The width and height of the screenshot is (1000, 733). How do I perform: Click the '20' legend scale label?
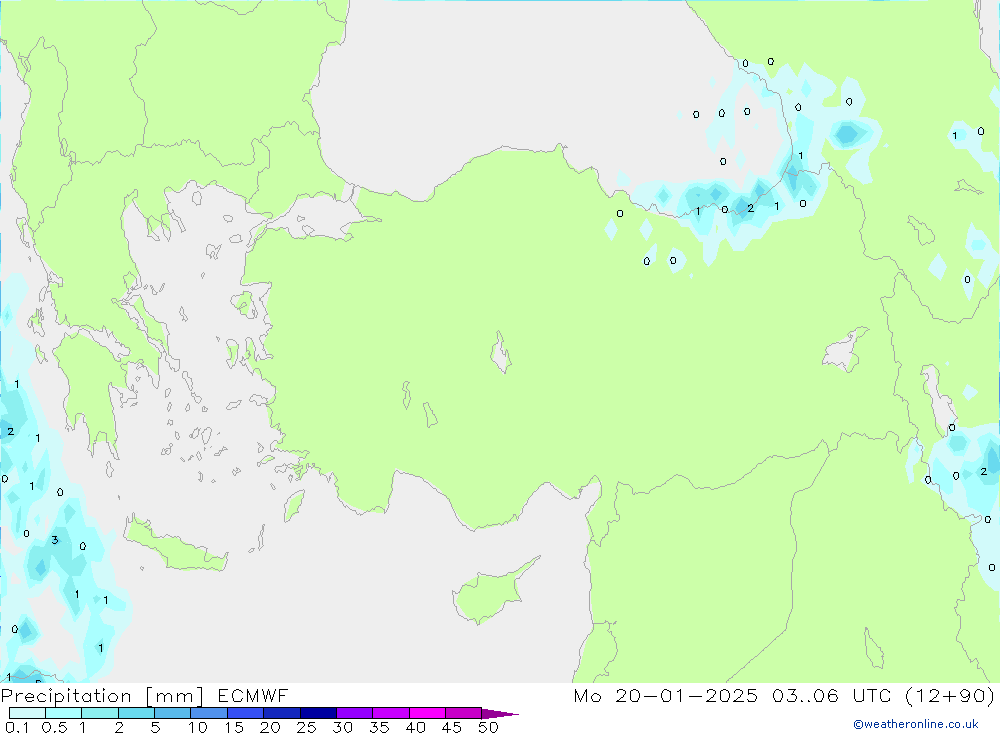[x=270, y=727]
